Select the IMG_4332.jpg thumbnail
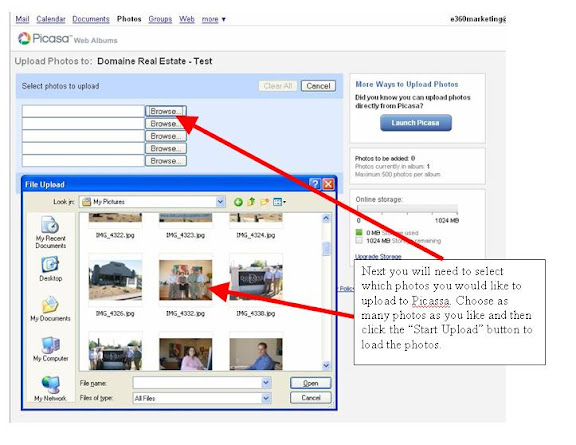Image resolution: width=576 pixels, height=445 pixels. tap(186, 280)
